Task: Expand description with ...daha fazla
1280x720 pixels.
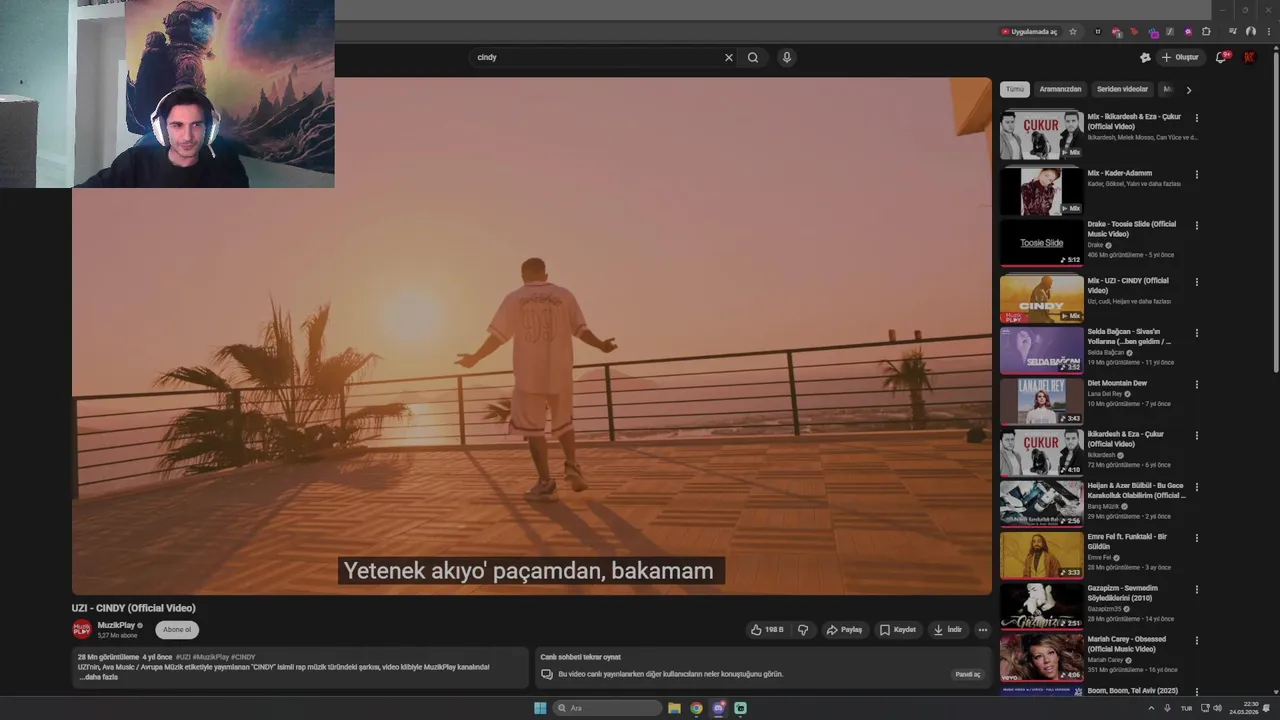Action: 99,677
